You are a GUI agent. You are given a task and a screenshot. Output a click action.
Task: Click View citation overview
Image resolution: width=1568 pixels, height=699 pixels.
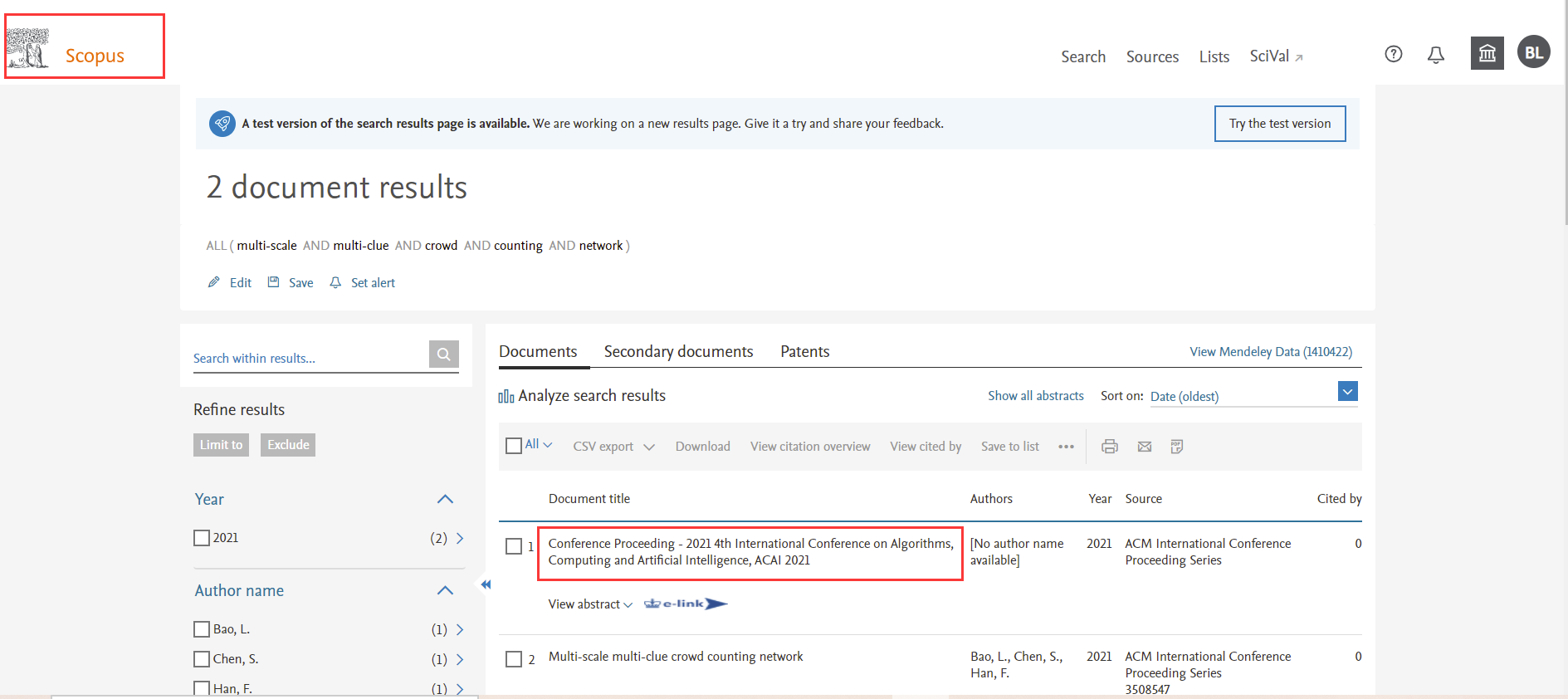coord(810,447)
